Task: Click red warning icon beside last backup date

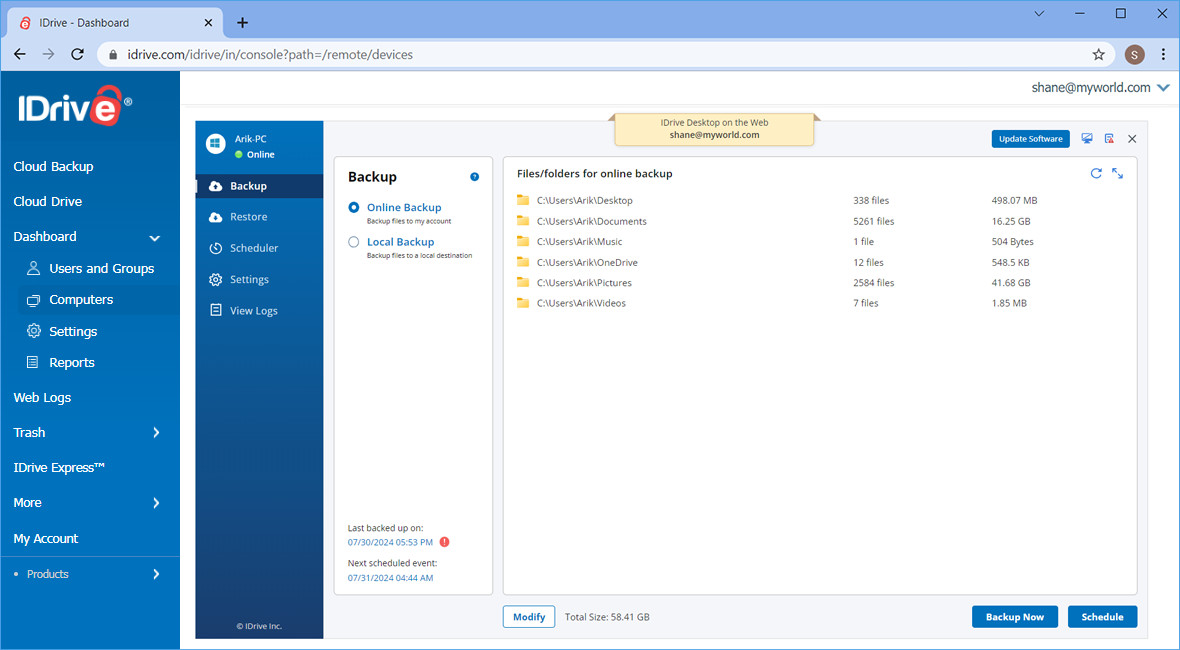Action: click(445, 542)
